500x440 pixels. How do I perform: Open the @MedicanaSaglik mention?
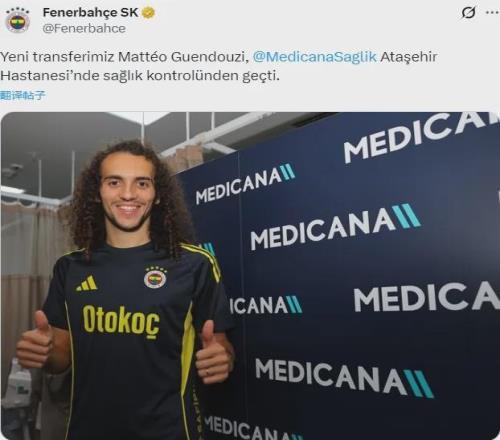[x=315, y=57]
